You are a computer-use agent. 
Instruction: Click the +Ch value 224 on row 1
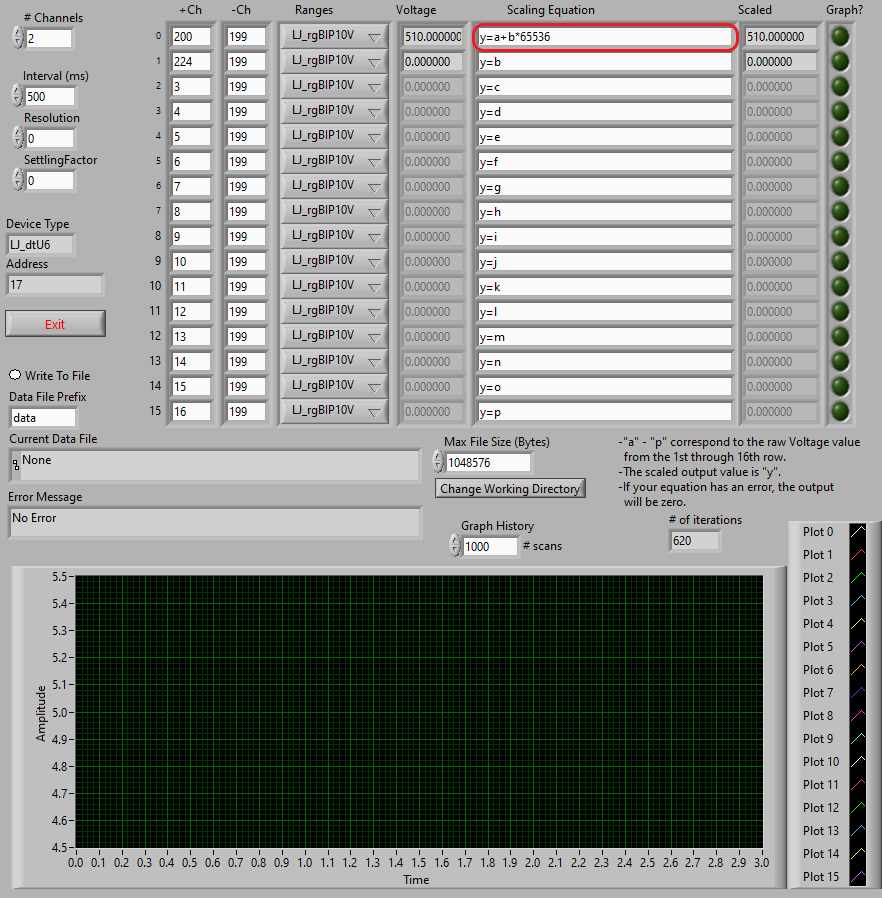[191, 61]
